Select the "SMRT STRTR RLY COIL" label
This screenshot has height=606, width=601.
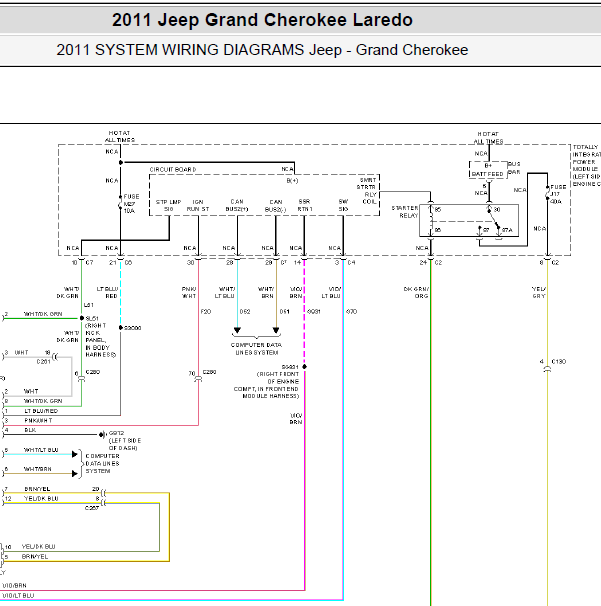pos(367,191)
